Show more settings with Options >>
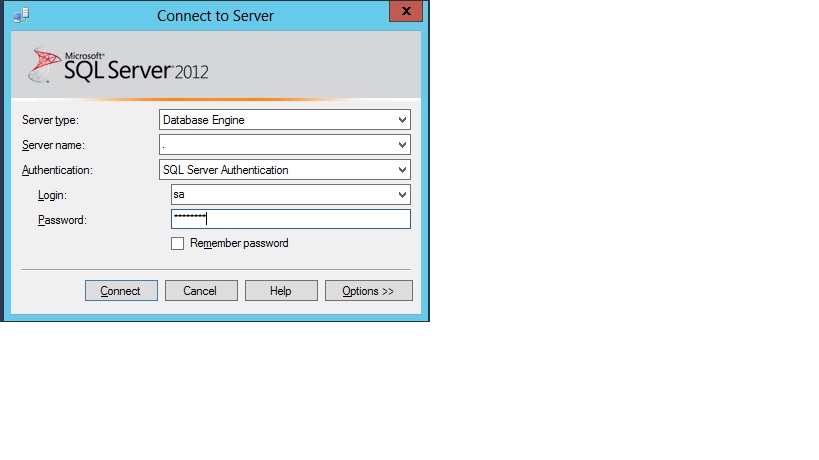819x460 pixels. [369, 291]
